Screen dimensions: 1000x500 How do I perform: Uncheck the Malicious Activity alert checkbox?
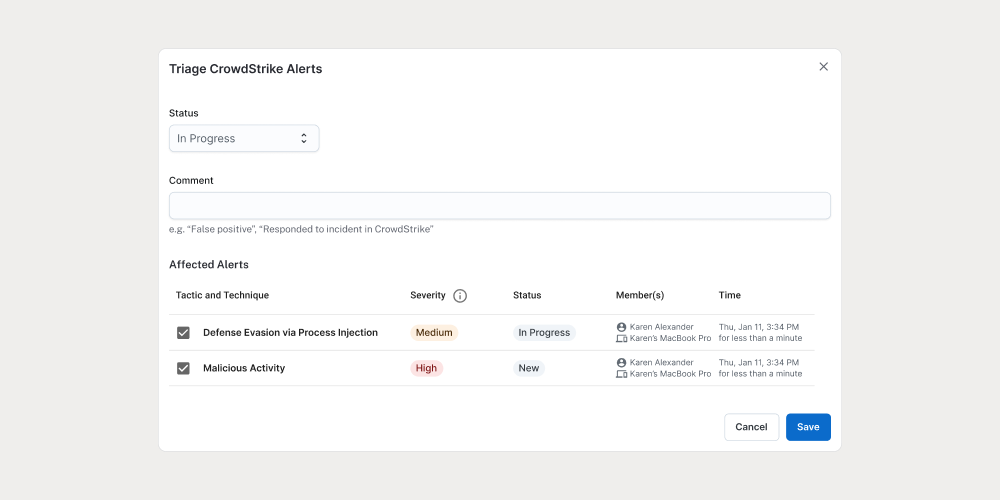[183, 369]
